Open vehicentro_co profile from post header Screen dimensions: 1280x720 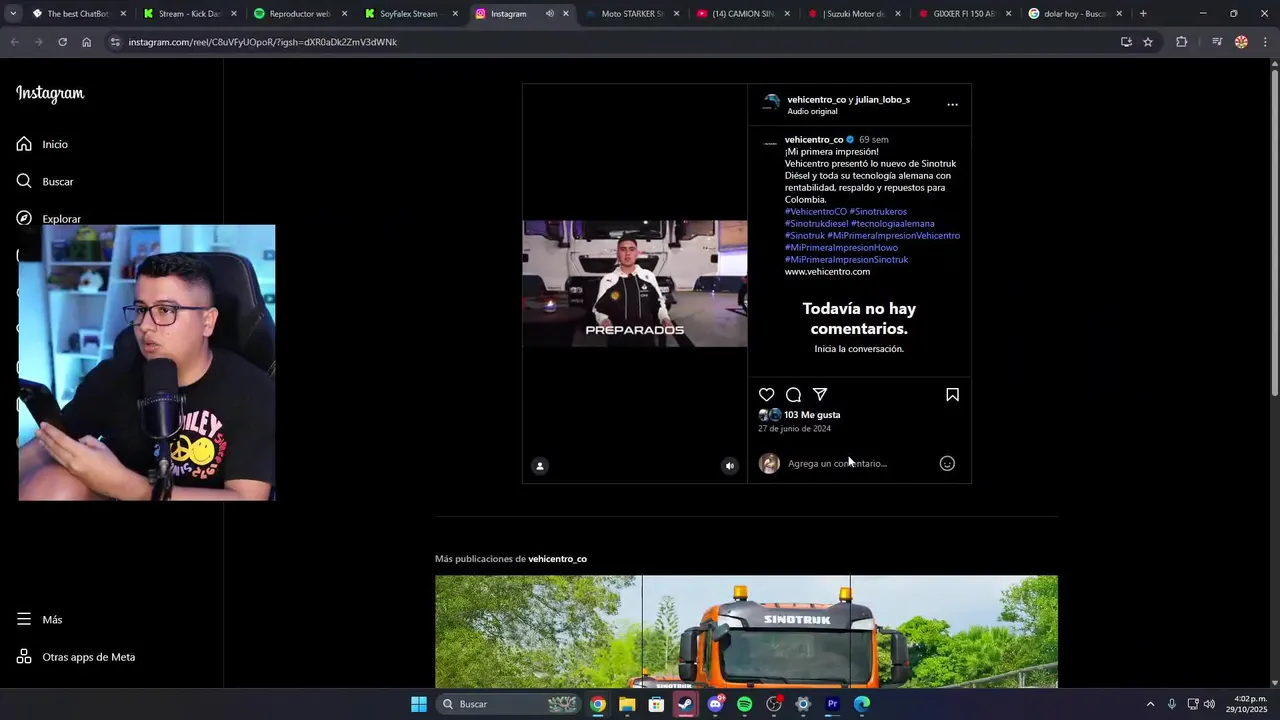click(816, 99)
